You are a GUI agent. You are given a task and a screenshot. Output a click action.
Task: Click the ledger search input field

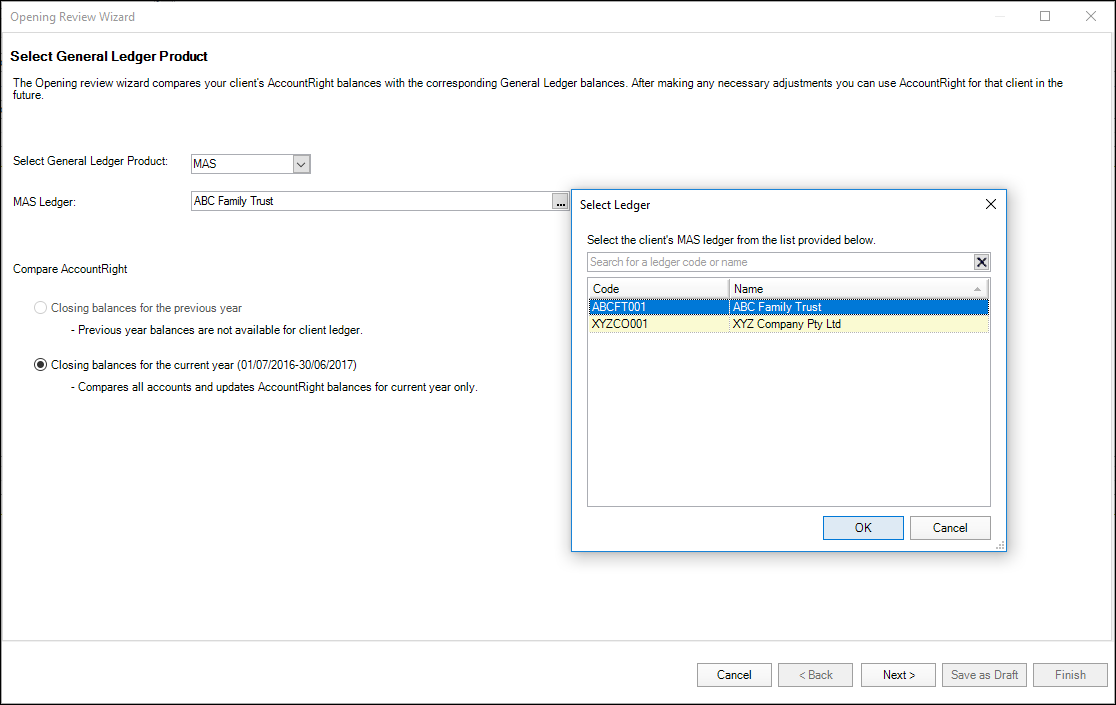tap(780, 262)
